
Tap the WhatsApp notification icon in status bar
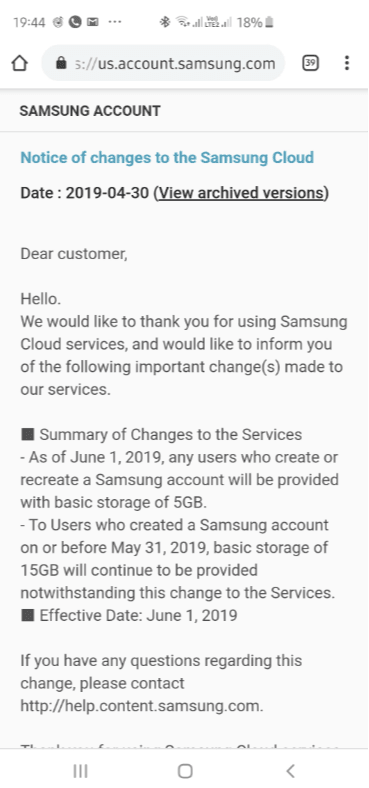(x=75, y=22)
